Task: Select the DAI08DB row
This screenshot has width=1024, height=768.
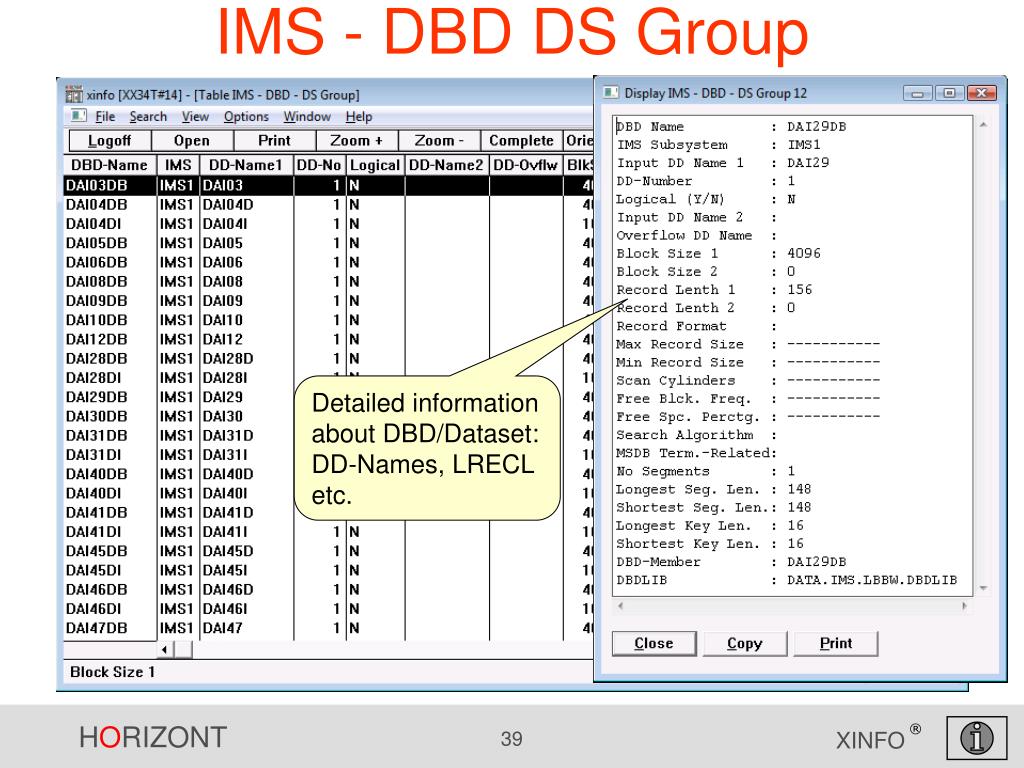Action: [328, 281]
